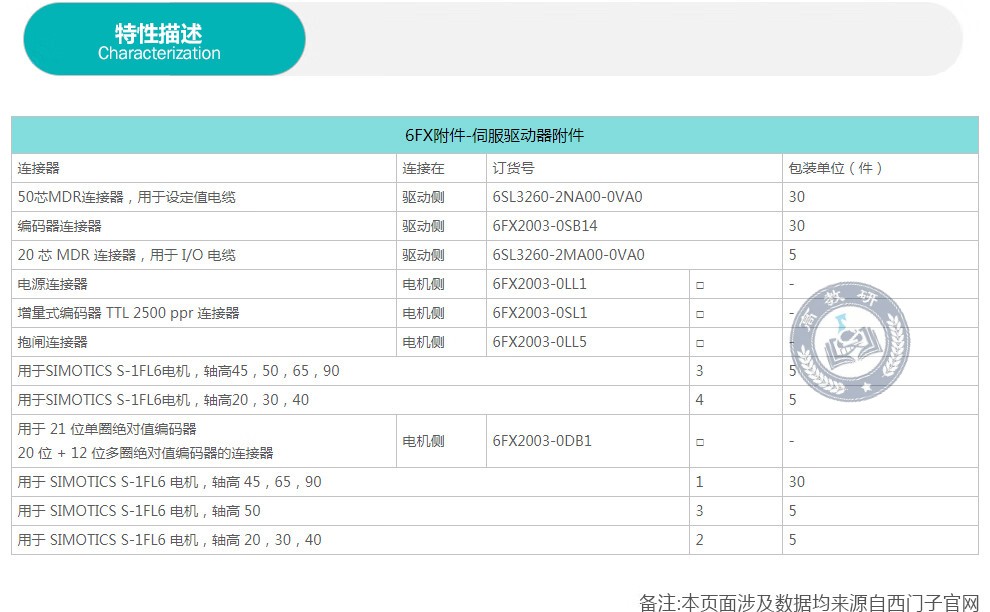Viewport: 990px width, 612px height.
Task: Click 电机侧 in the 6FX2003-0DB1 row
Action: pyautogui.click(x=423, y=441)
